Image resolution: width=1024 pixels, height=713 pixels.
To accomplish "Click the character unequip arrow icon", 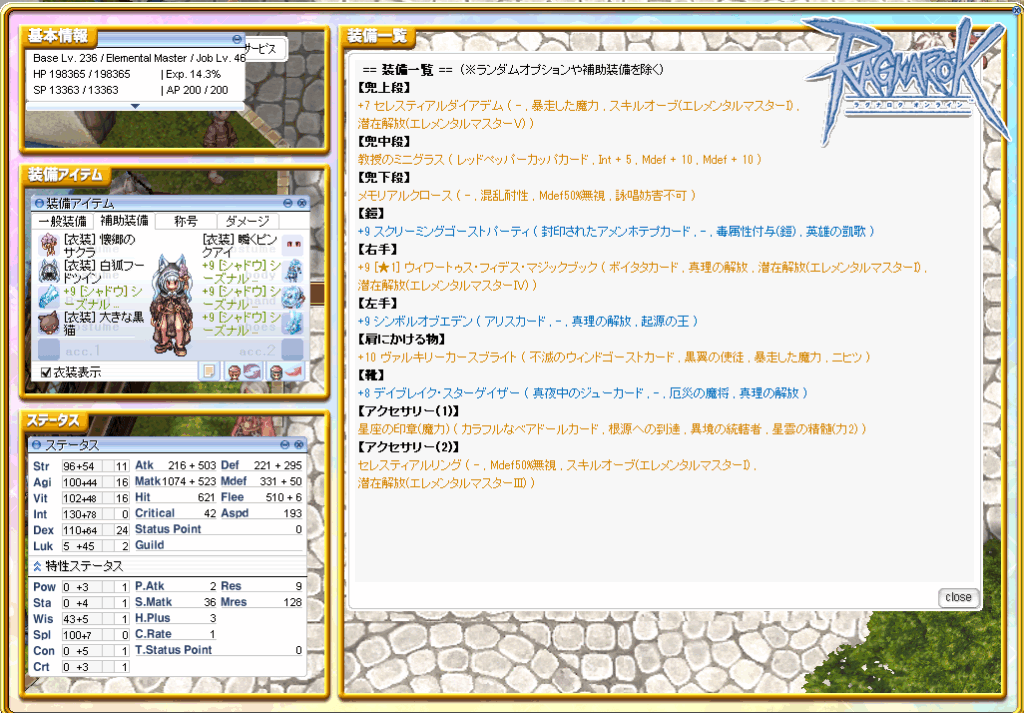I will pos(287,372).
